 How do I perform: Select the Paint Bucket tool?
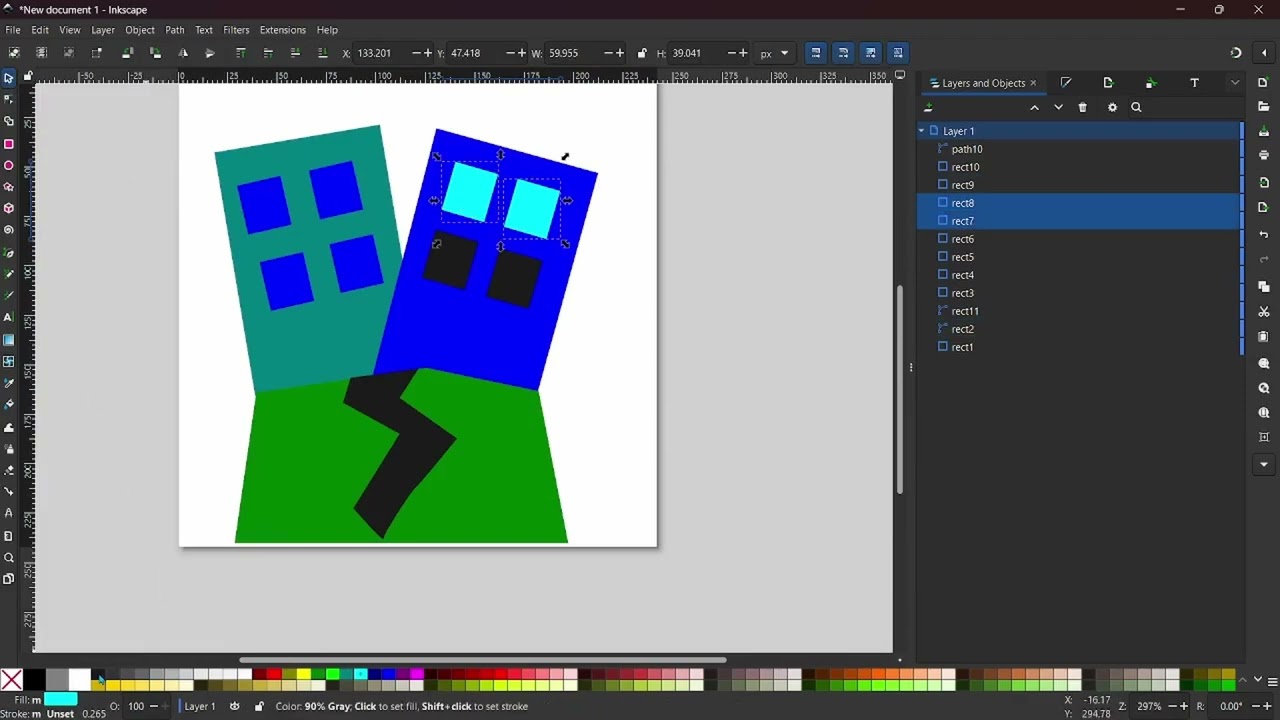(x=9, y=405)
